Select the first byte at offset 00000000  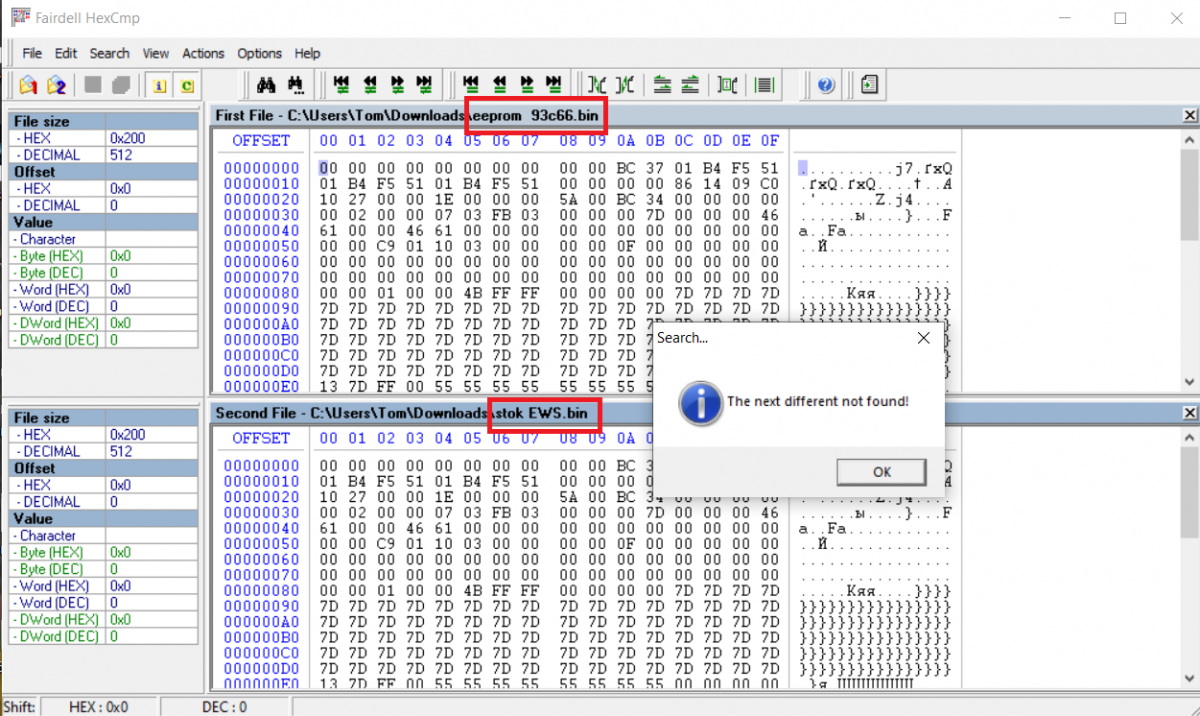[x=324, y=168]
